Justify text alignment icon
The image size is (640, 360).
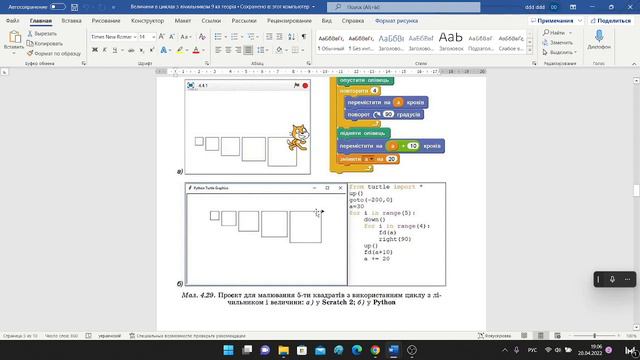248,50
